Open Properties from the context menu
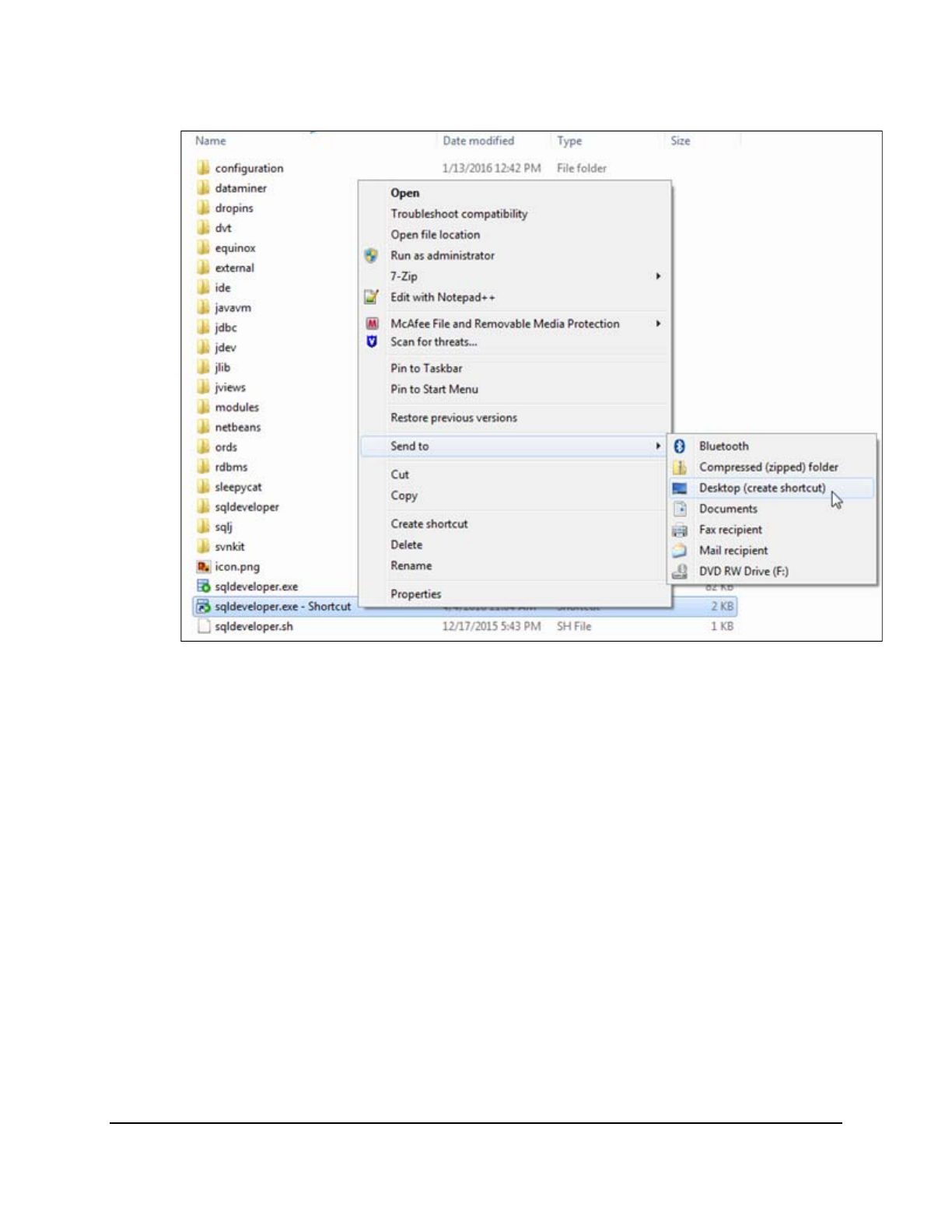 [416, 594]
